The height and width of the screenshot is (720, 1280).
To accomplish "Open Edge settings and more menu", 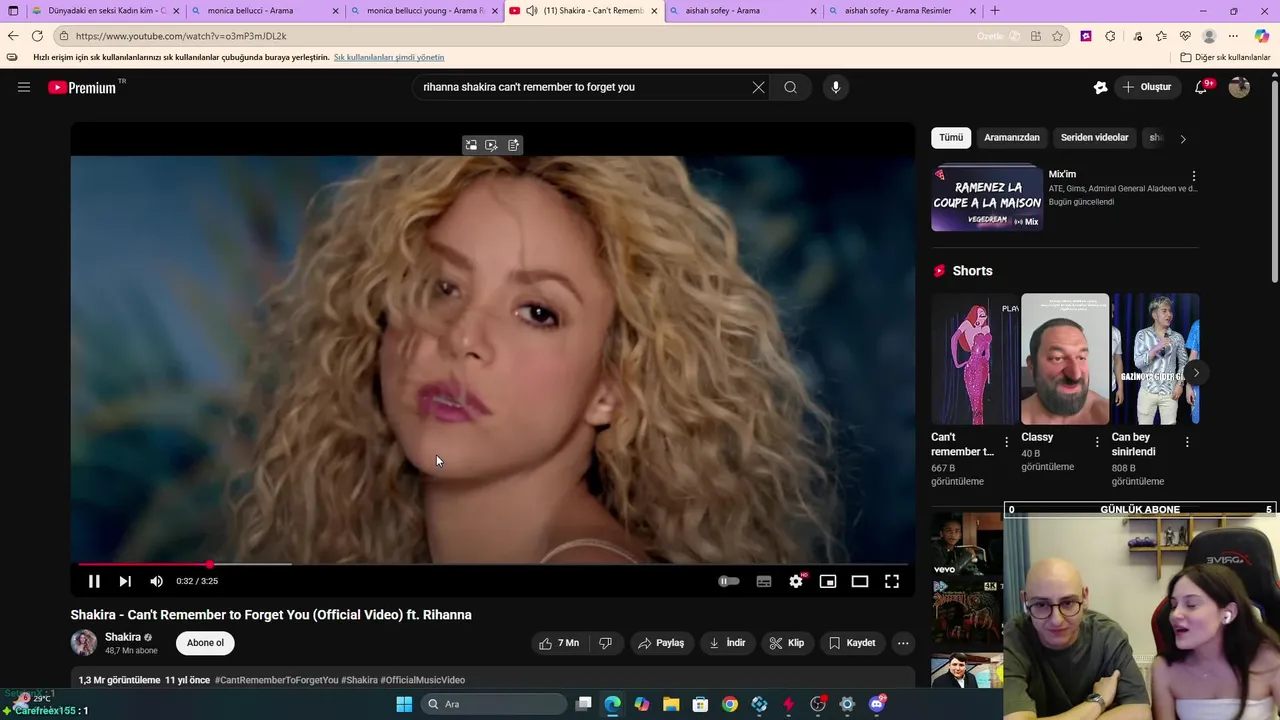I will coord(1233,36).
